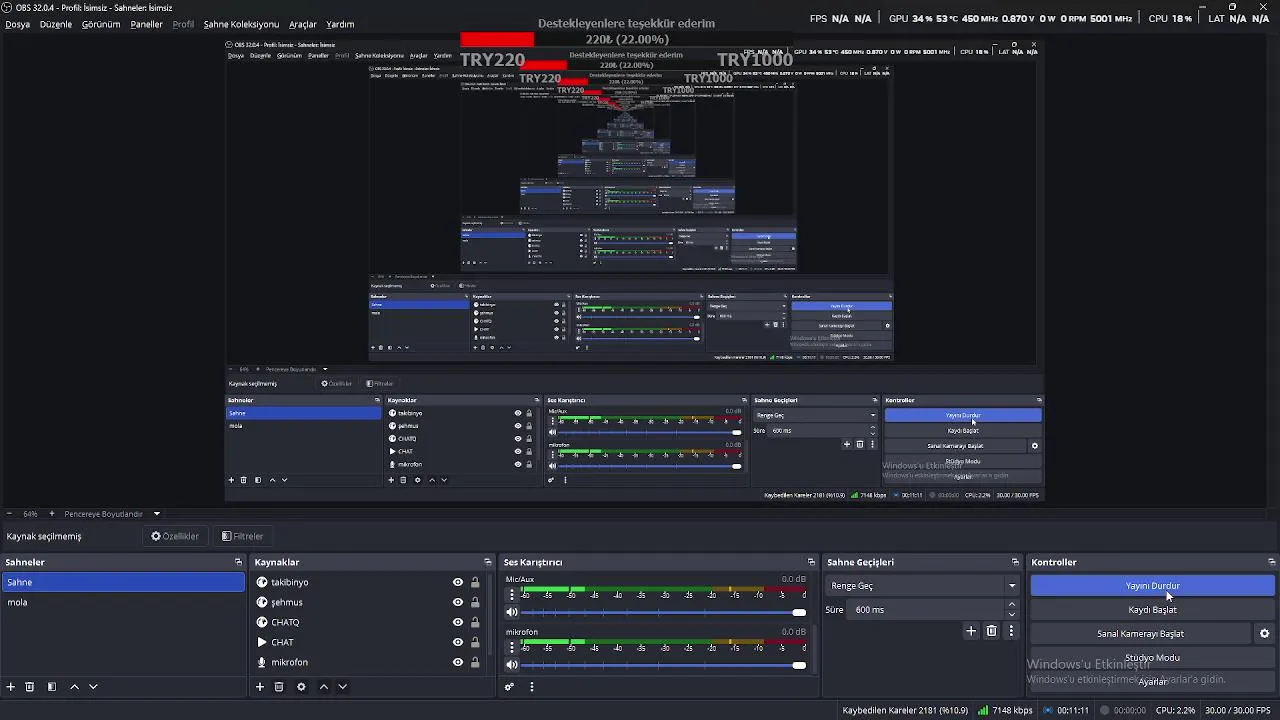
Task: Add a new source in Kaynaklar panel
Action: point(260,687)
